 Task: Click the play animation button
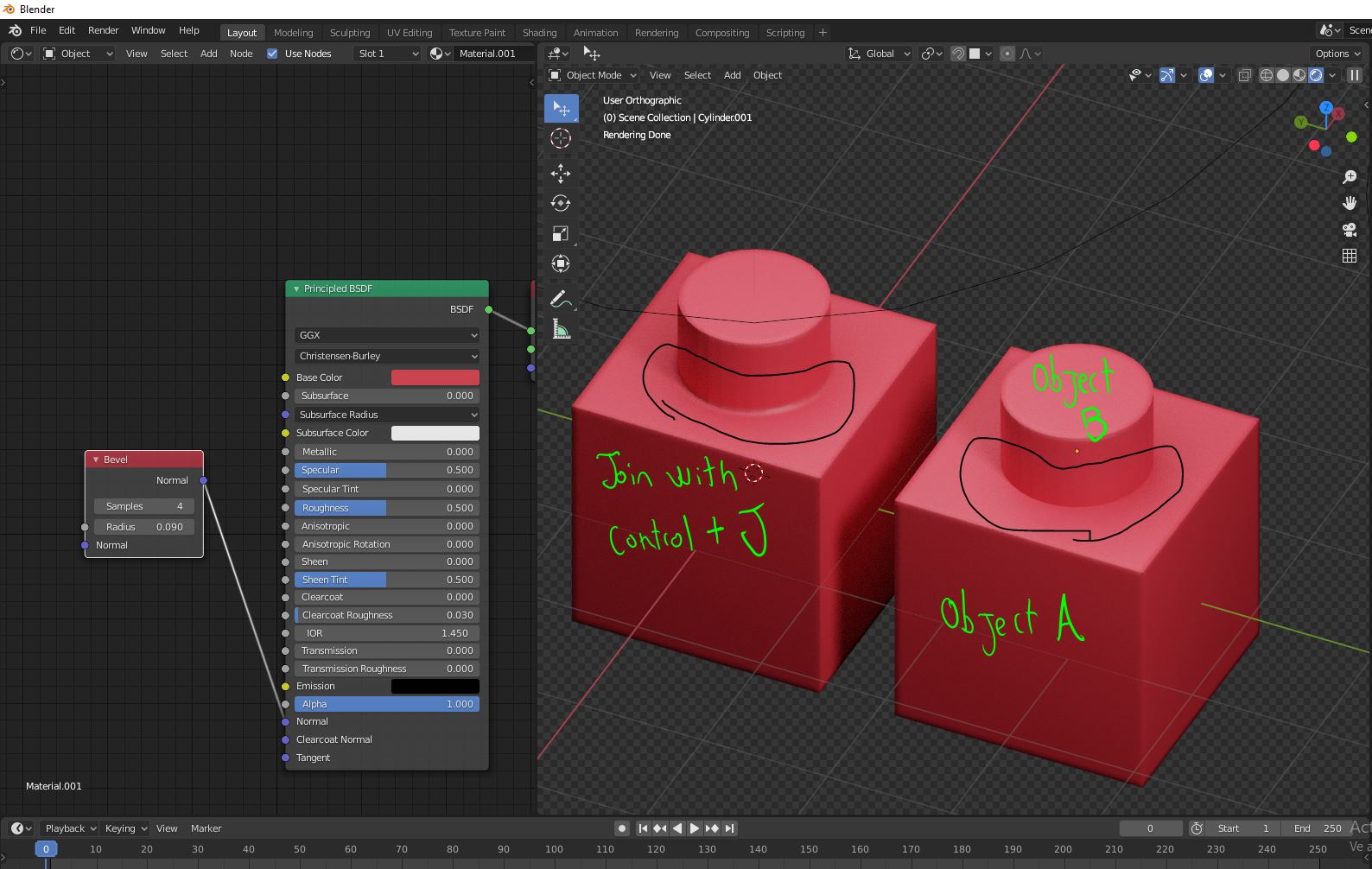click(695, 828)
